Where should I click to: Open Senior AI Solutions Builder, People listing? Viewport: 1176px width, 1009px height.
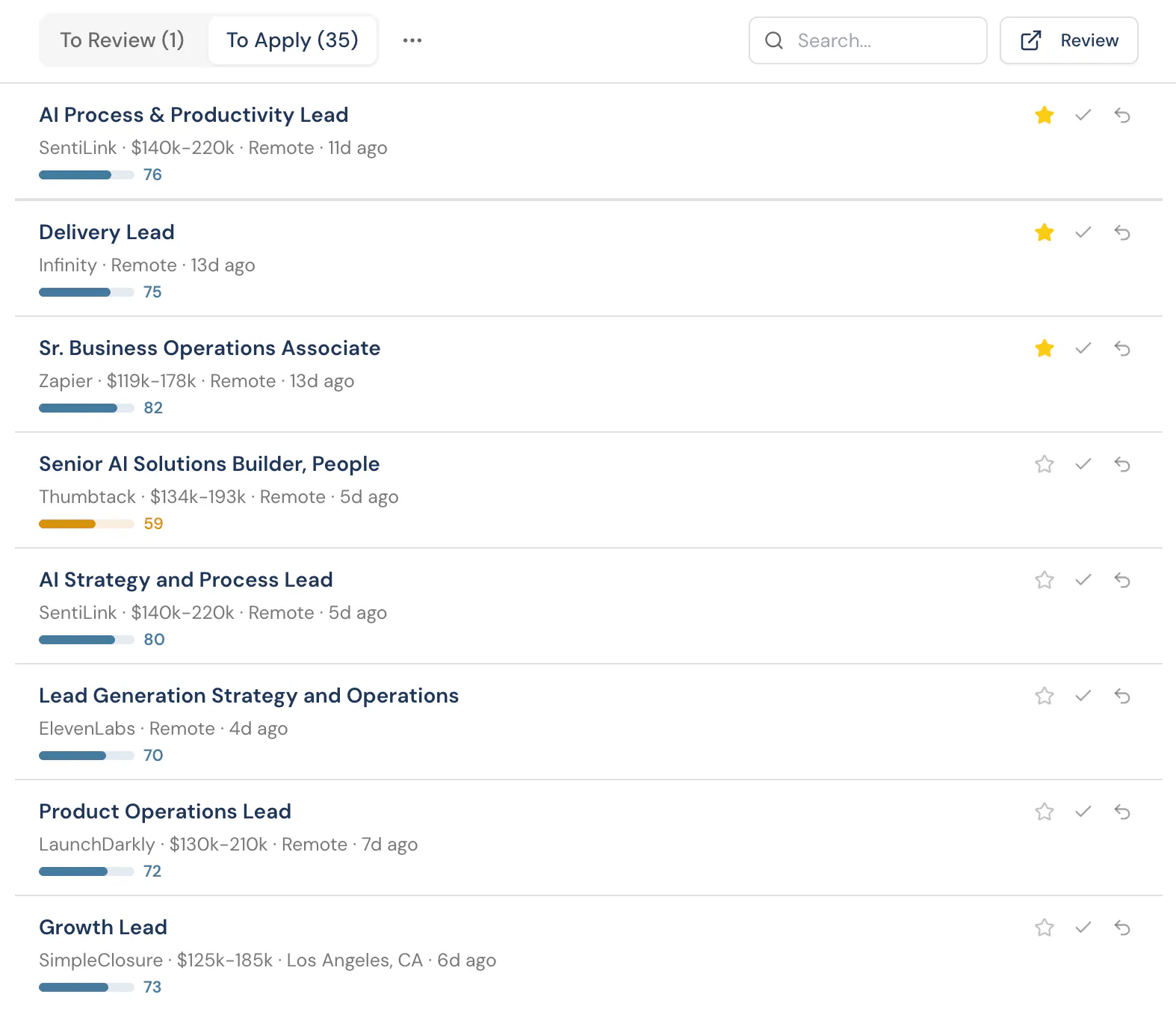click(209, 464)
